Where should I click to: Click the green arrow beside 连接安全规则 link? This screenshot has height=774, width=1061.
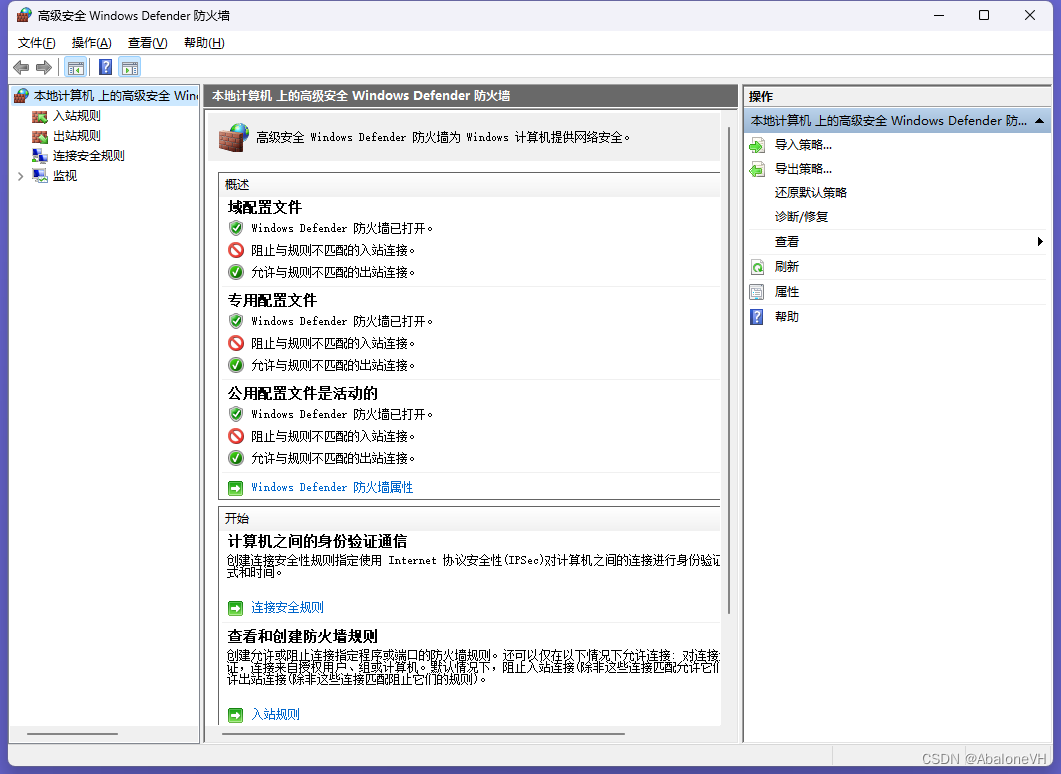tap(235, 608)
